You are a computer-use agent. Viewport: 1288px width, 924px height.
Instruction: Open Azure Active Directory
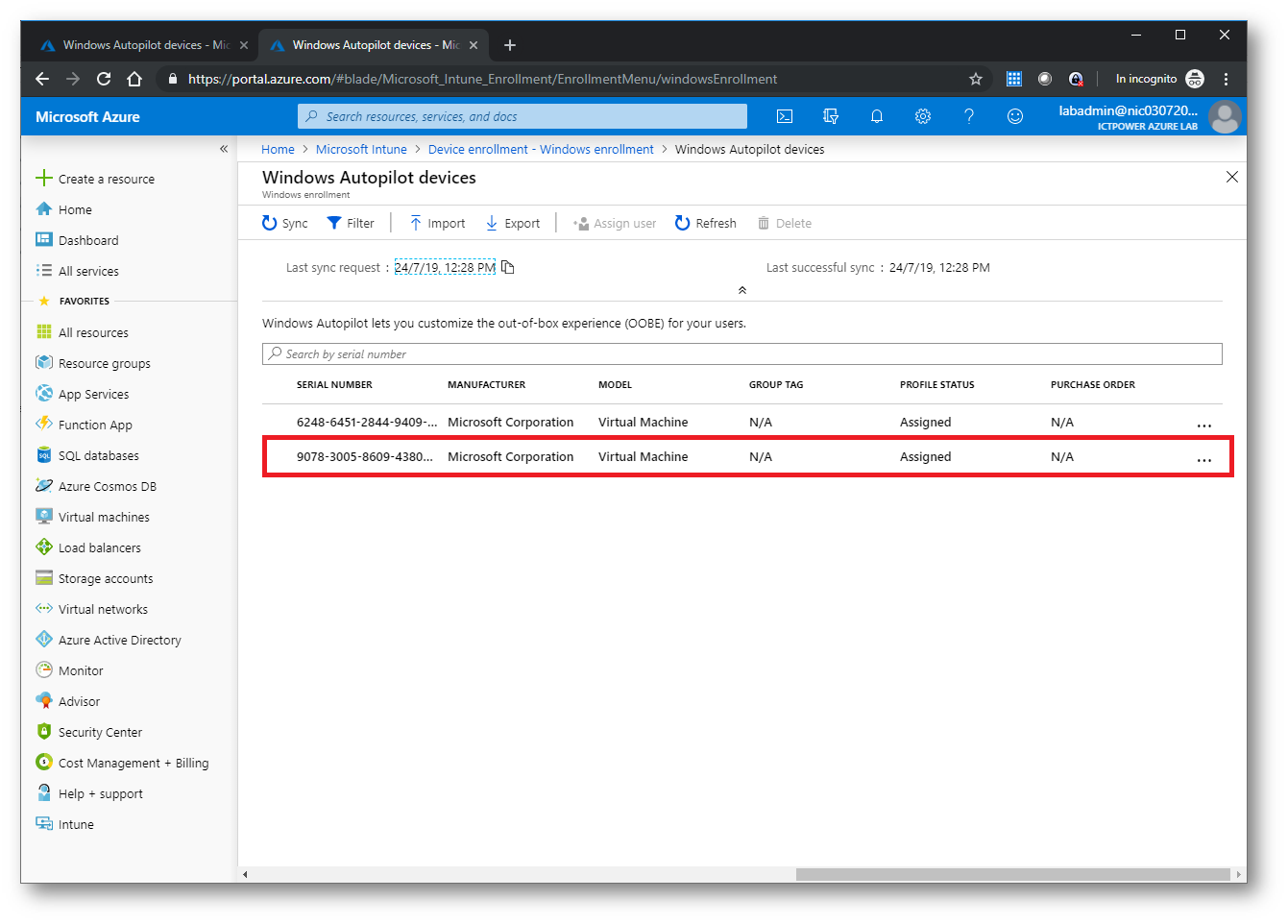[x=109, y=640]
